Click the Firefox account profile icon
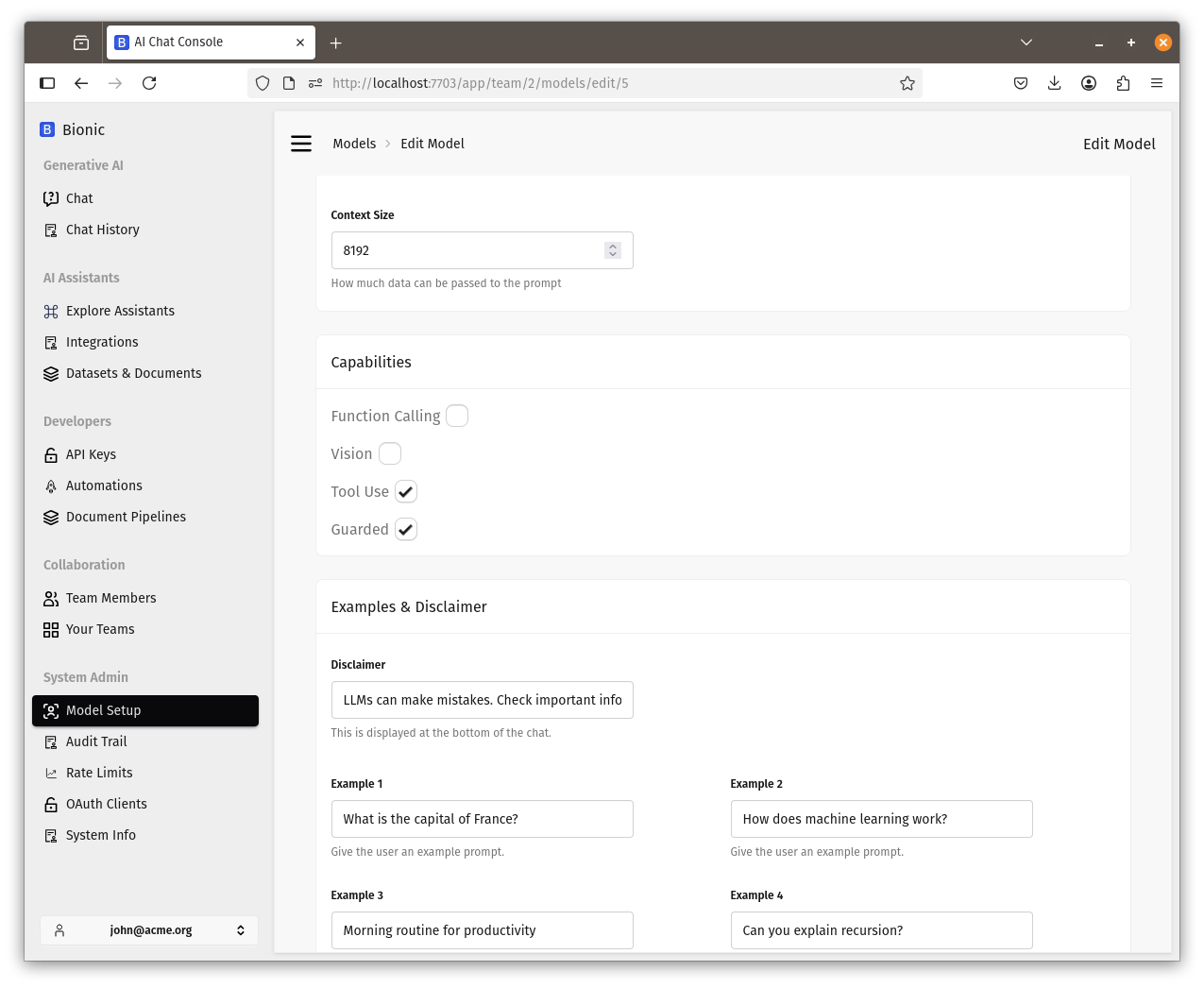Screen dimensions: 1204x988 coord(1089,83)
